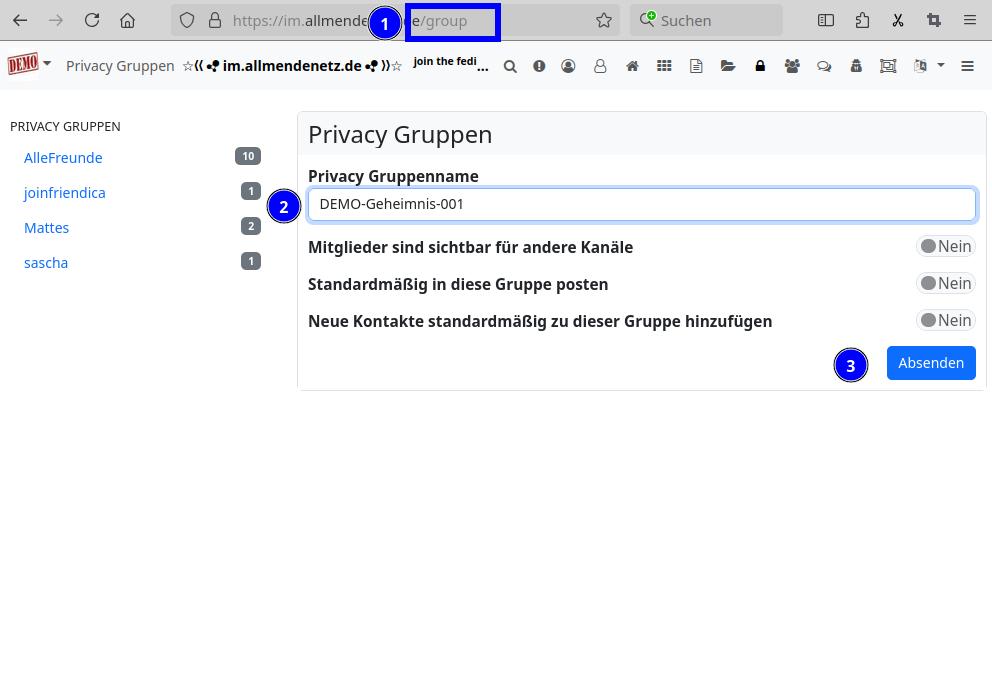
Task: Open the language dropdown arrow in navbar
Action: (940, 66)
